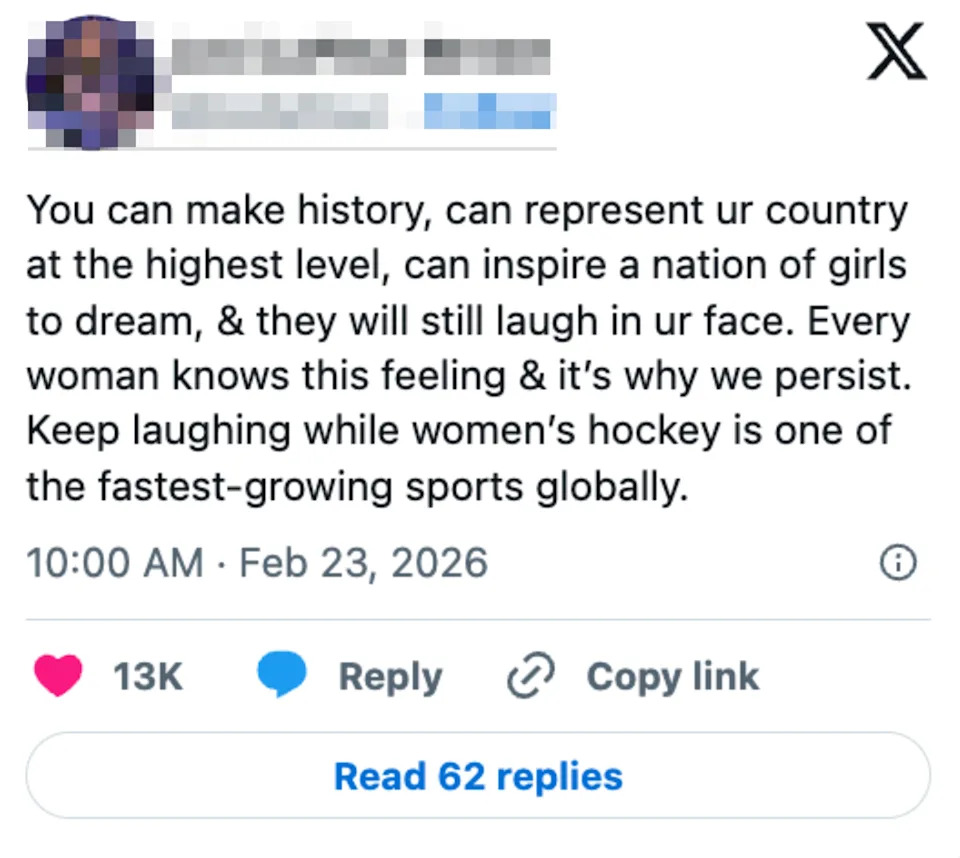View post information via the ⓘ icon
The height and width of the screenshot is (858, 960).
898,563
